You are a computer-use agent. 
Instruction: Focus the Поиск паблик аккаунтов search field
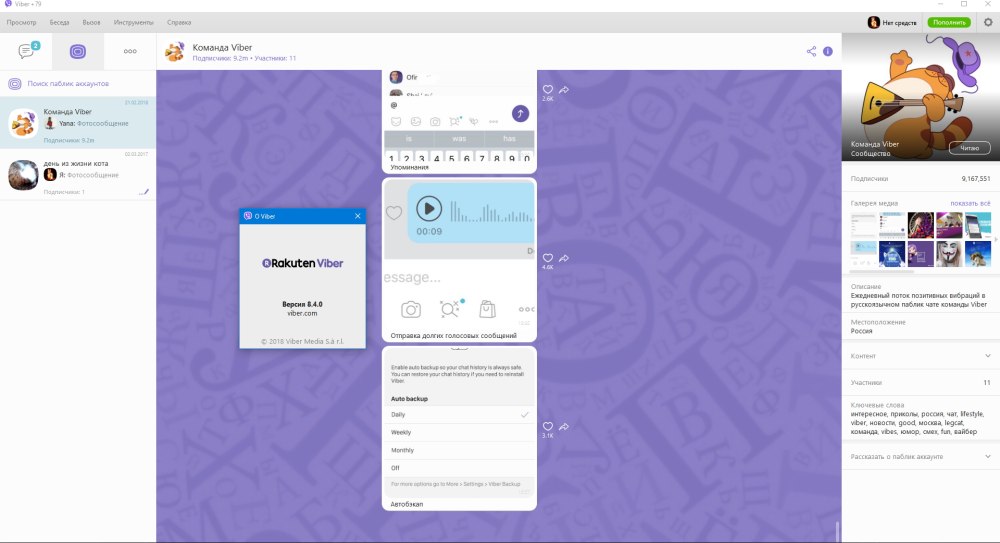click(78, 84)
